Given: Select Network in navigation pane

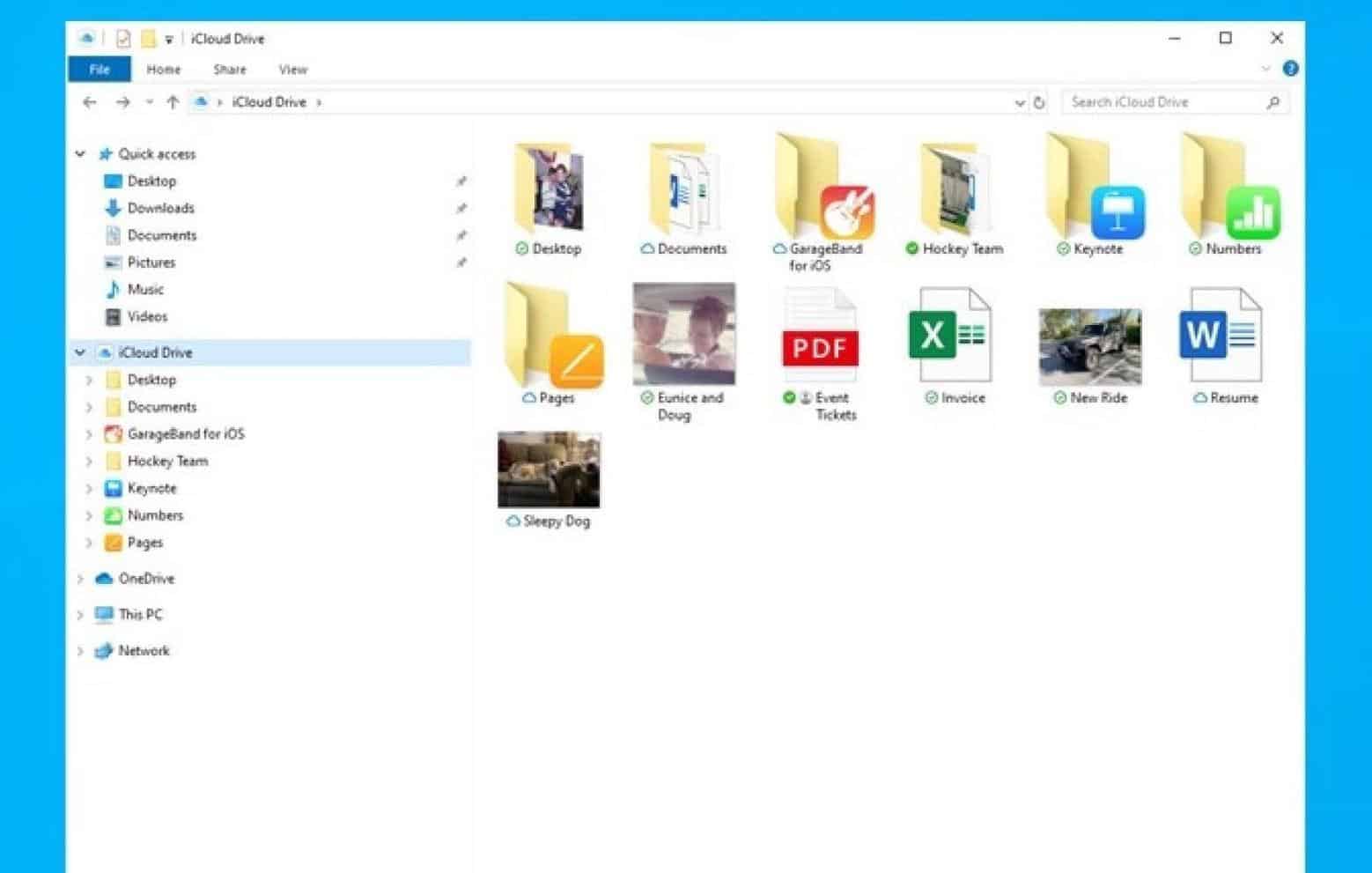Looking at the screenshot, I should (x=144, y=651).
